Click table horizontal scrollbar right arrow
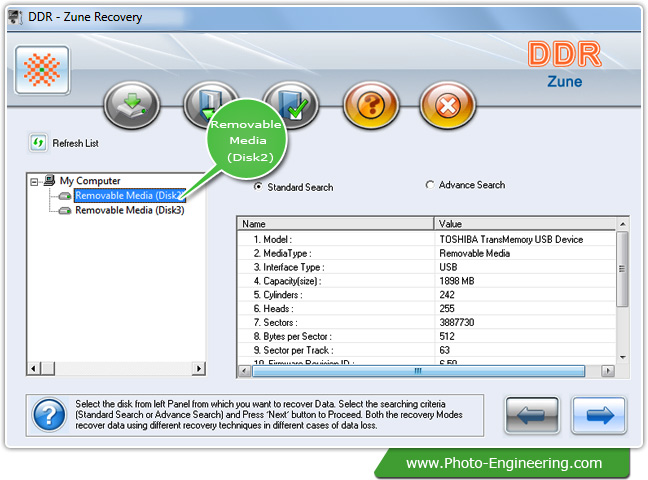The width and height of the screenshot is (648, 480). 608,371
